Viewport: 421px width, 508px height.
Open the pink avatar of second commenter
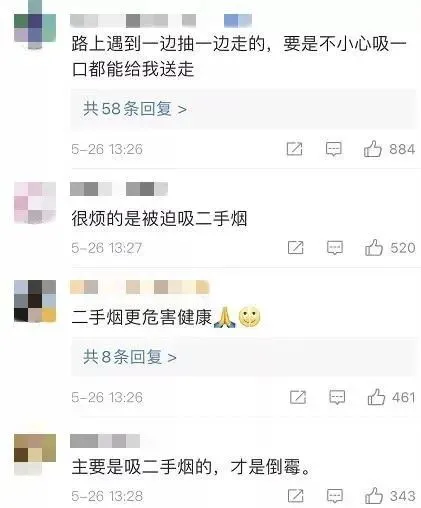pyautogui.click(x=35, y=203)
